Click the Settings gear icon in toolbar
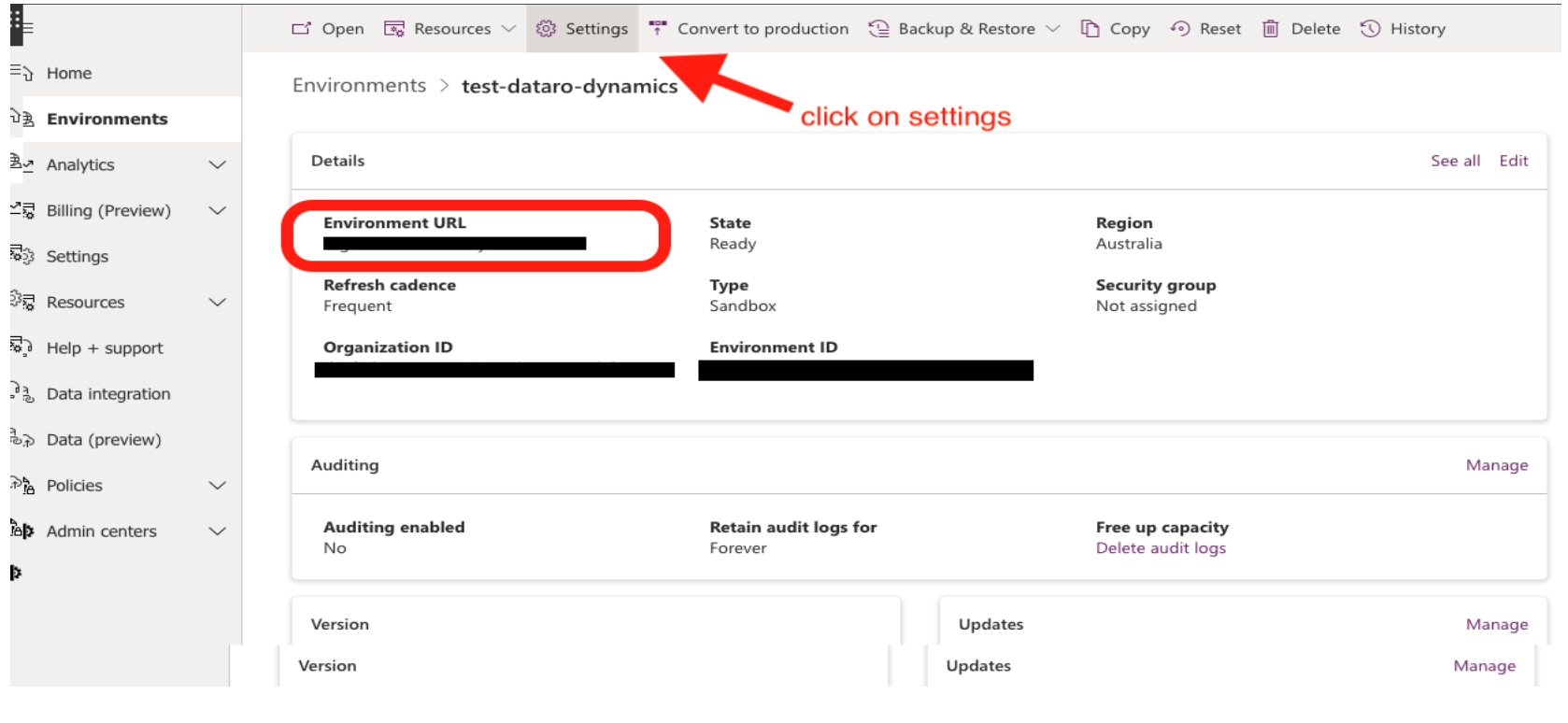1568x723 pixels. click(546, 29)
